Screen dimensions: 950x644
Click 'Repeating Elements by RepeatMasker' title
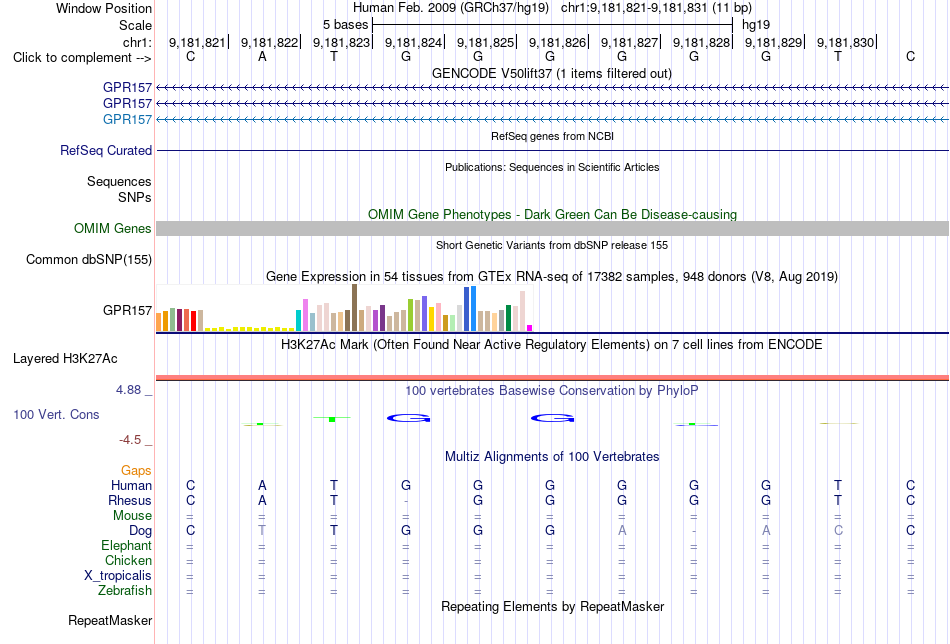click(552, 606)
